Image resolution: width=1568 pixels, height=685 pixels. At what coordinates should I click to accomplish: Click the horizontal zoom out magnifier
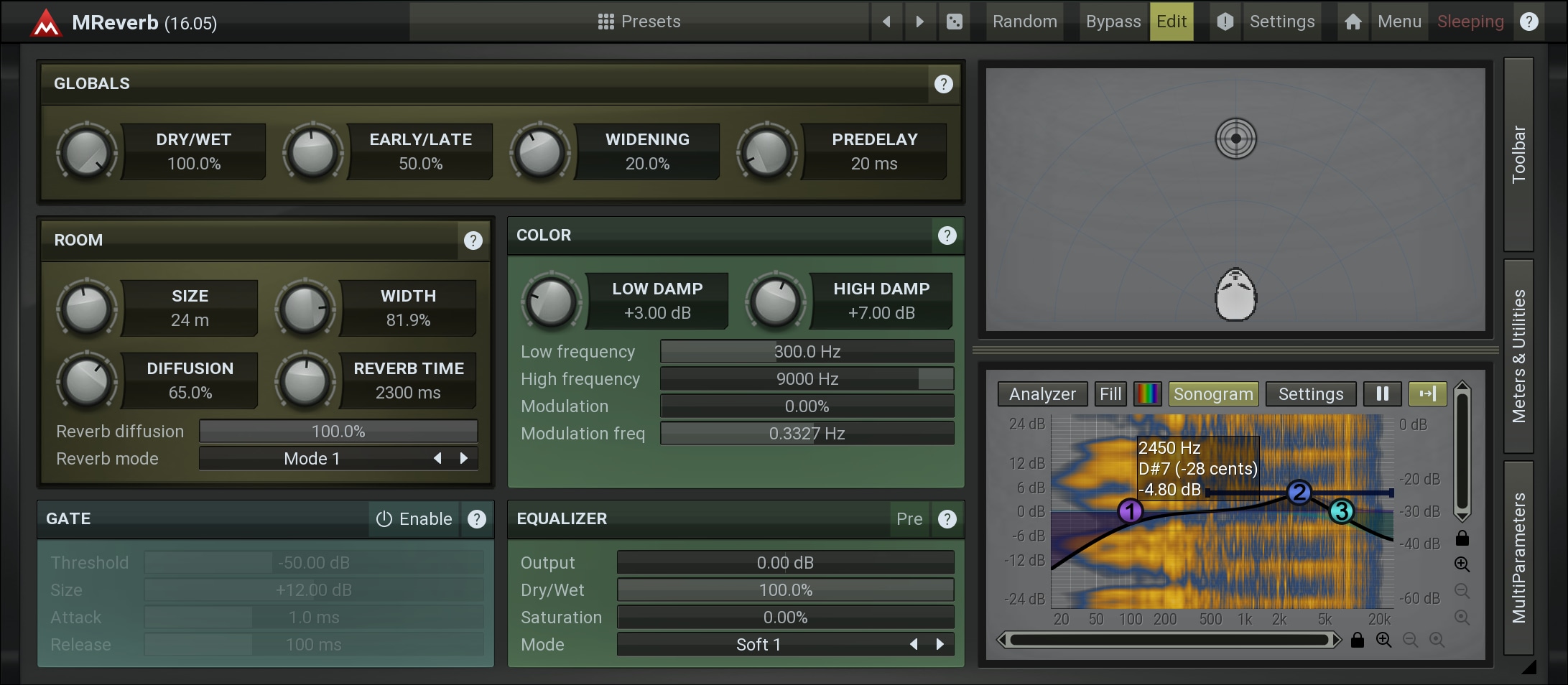1411,640
